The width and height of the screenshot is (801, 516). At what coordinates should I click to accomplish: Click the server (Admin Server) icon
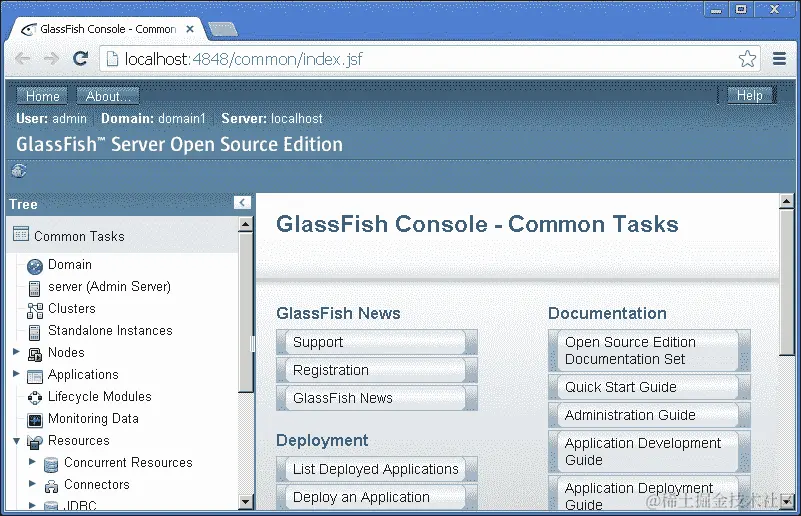click(x=34, y=289)
